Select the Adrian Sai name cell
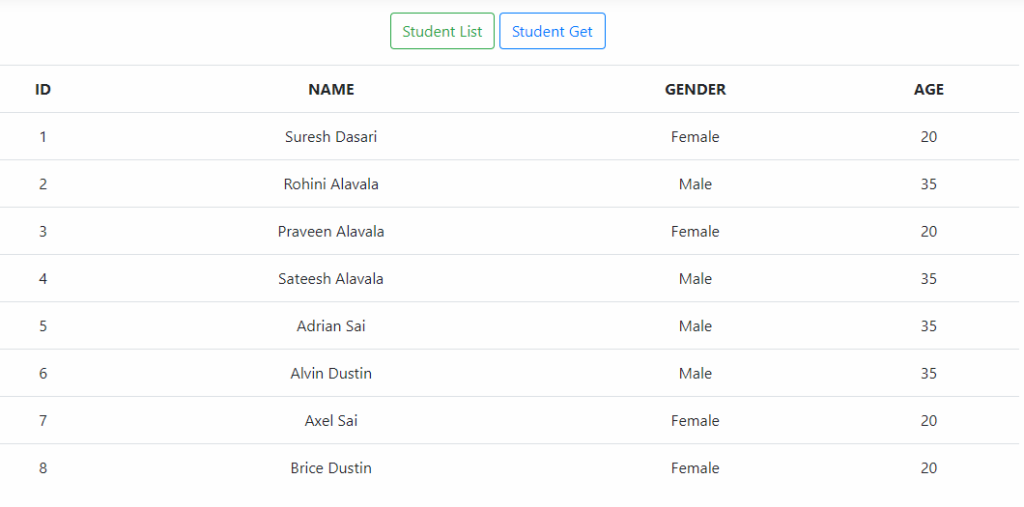Screen dimensions: 1024x507 (x=331, y=326)
